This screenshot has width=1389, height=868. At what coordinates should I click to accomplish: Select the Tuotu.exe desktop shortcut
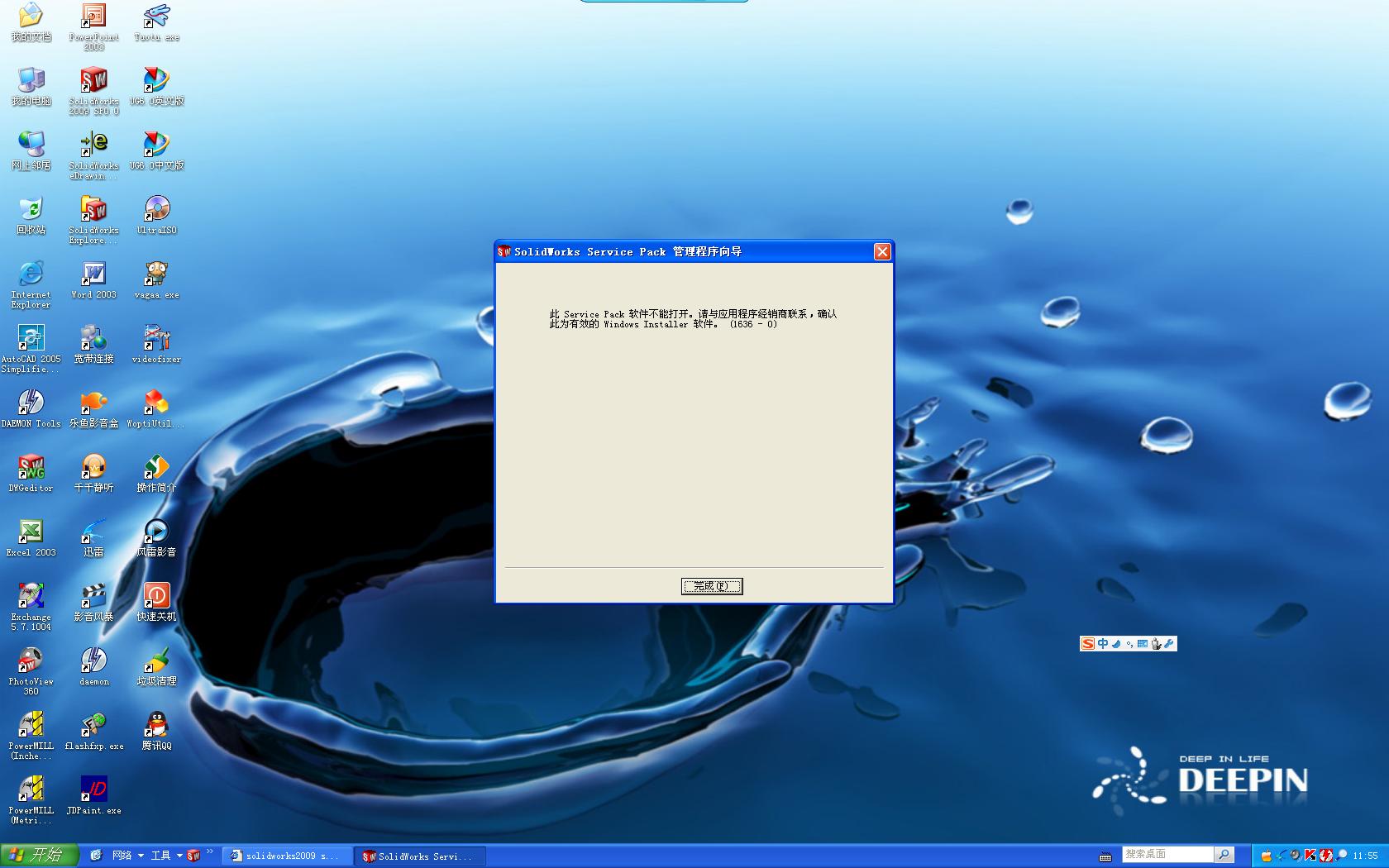[x=156, y=23]
